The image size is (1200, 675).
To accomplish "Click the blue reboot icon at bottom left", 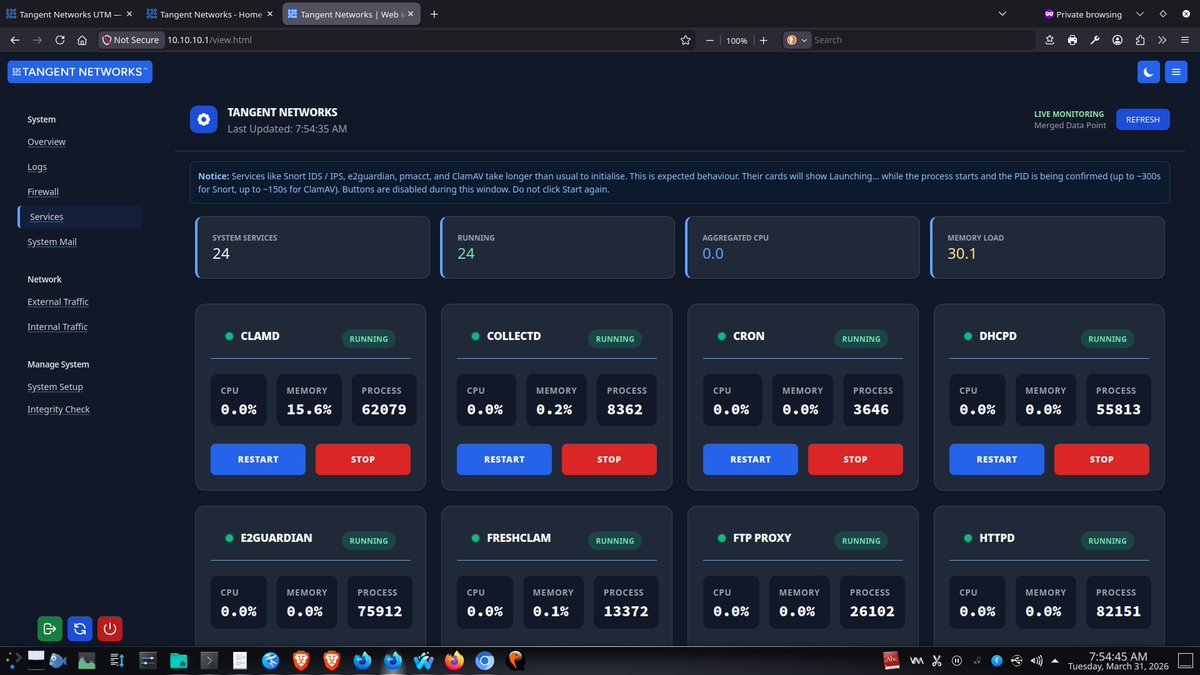I will coord(80,629).
